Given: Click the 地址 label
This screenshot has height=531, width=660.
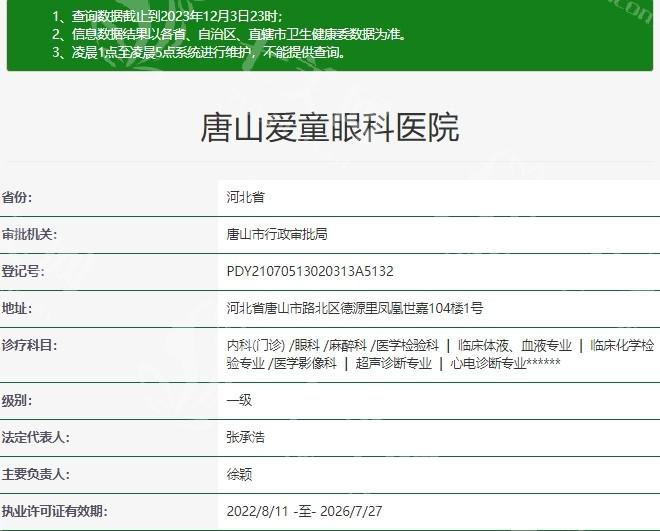Looking at the screenshot, I should (x=17, y=308).
